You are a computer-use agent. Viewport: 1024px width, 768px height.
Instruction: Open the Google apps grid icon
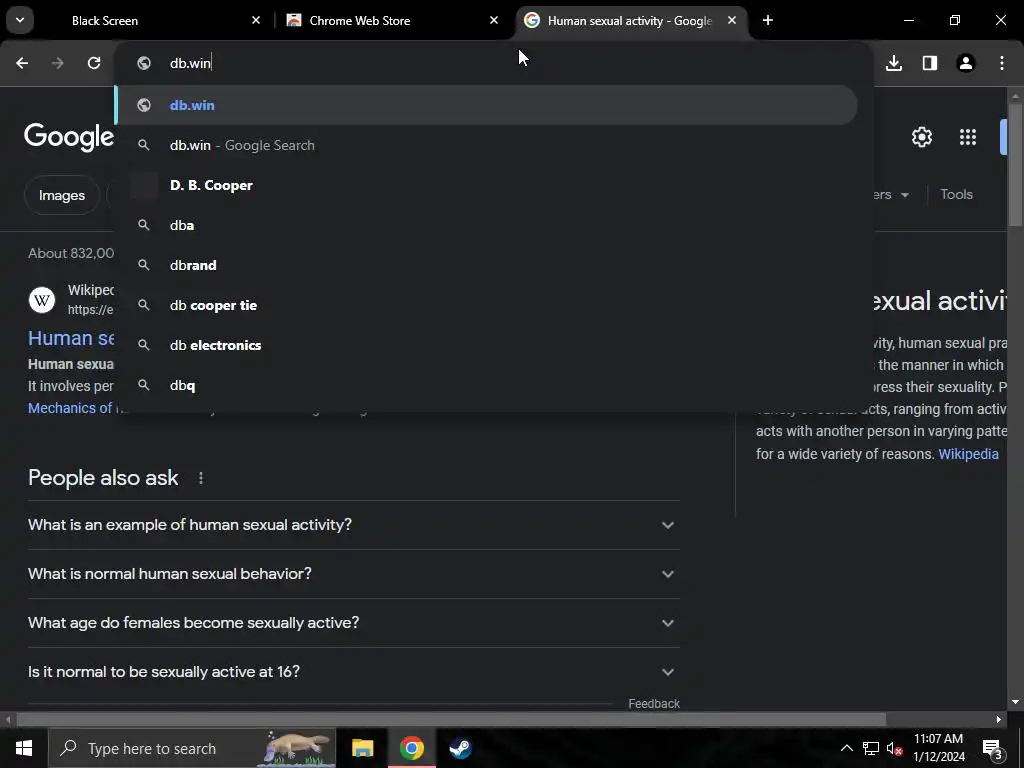968,137
